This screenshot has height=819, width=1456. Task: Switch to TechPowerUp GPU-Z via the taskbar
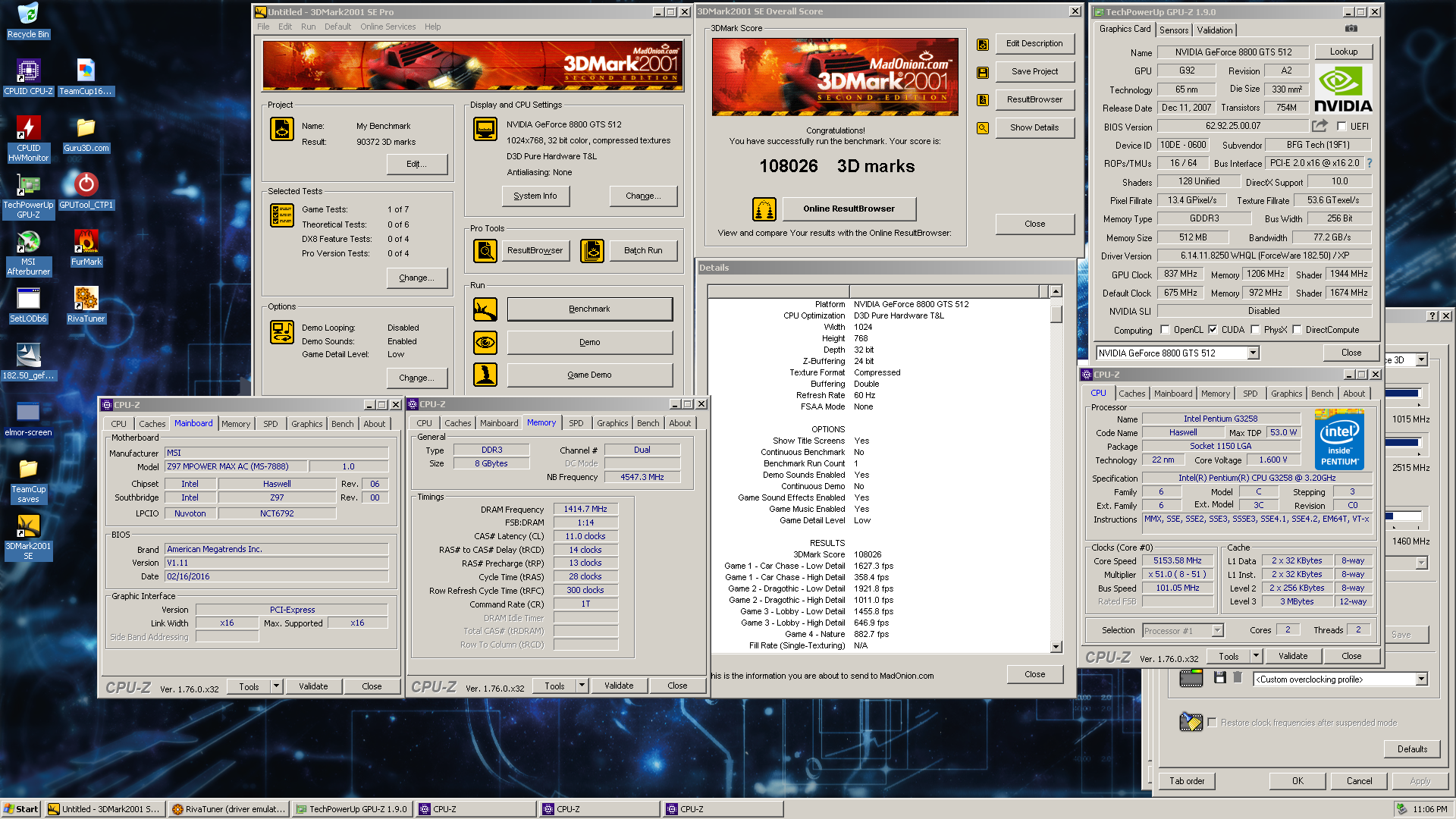(x=353, y=809)
